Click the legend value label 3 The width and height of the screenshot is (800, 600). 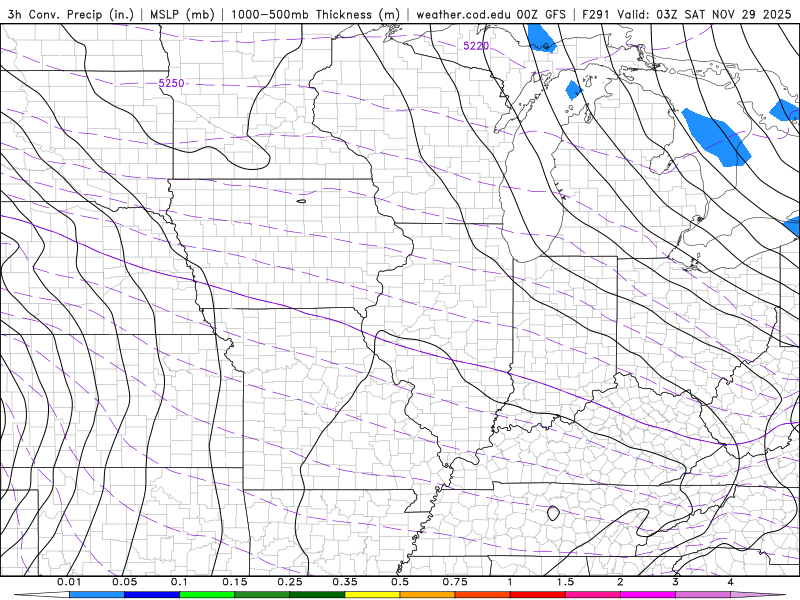675,582
